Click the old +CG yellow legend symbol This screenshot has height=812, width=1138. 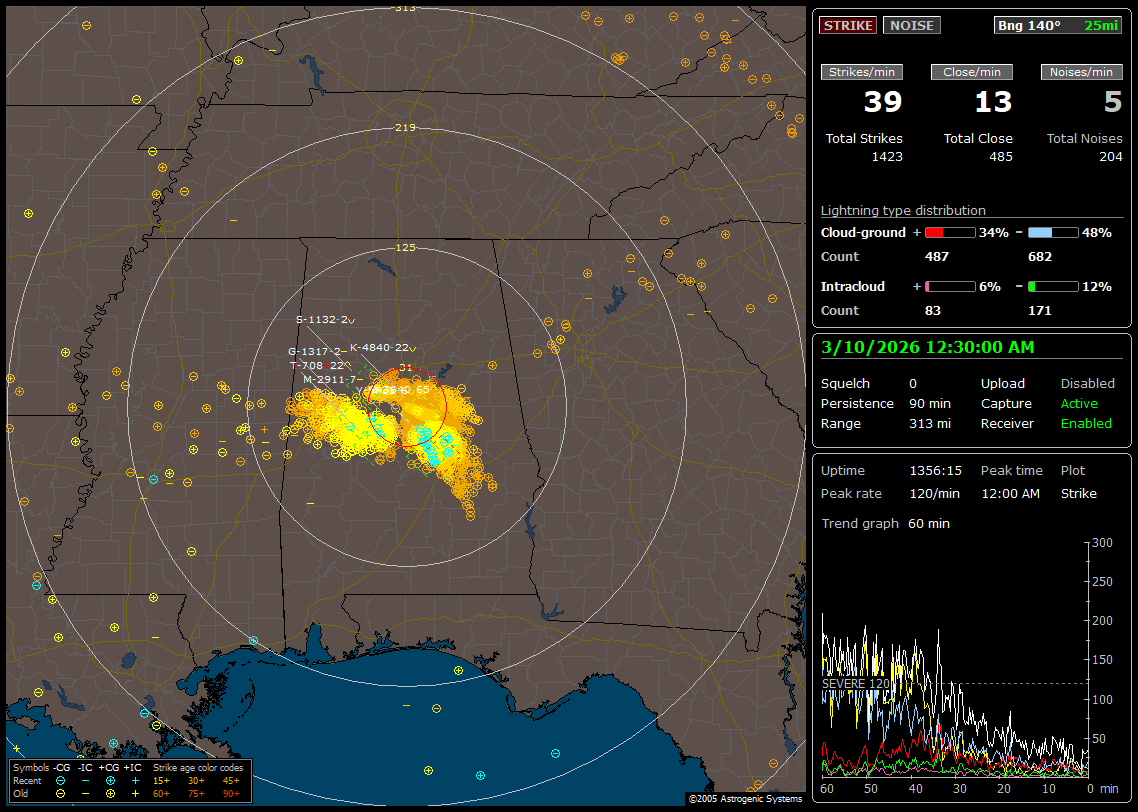(110, 793)
